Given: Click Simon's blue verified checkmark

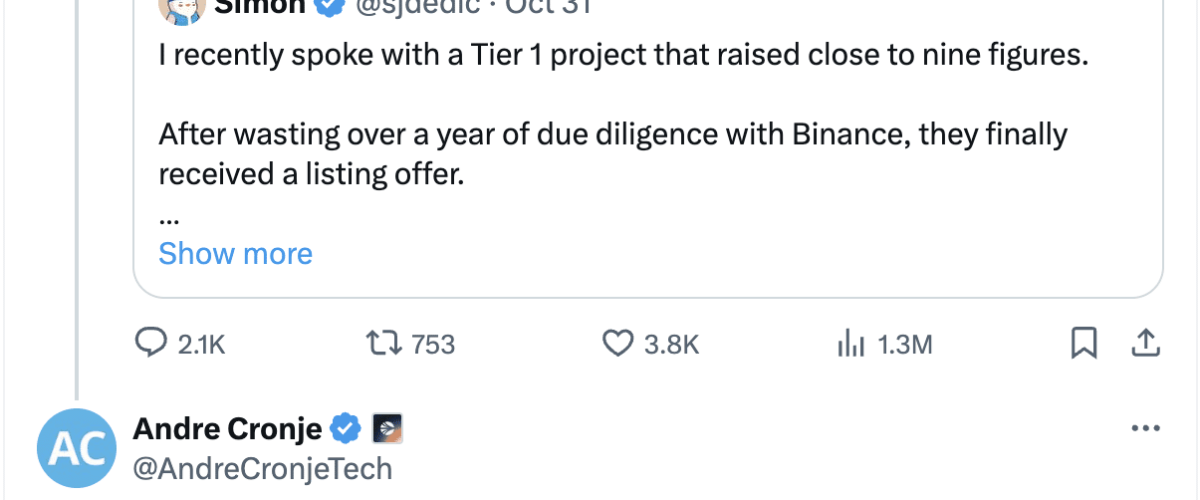Looking at the screenshot, I should click(x=327, y=6).
